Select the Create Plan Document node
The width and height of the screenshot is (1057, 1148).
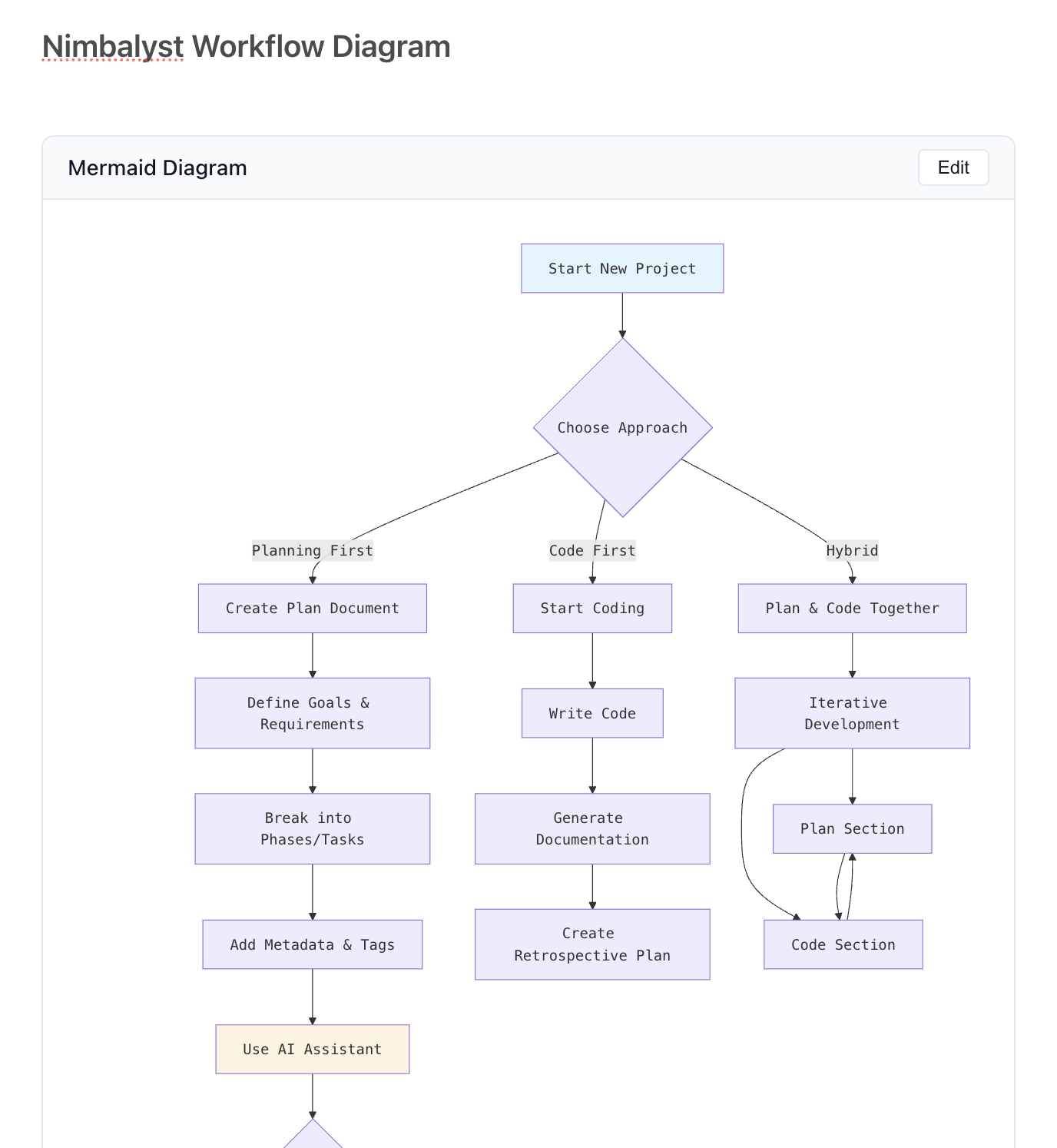point(312,608)
